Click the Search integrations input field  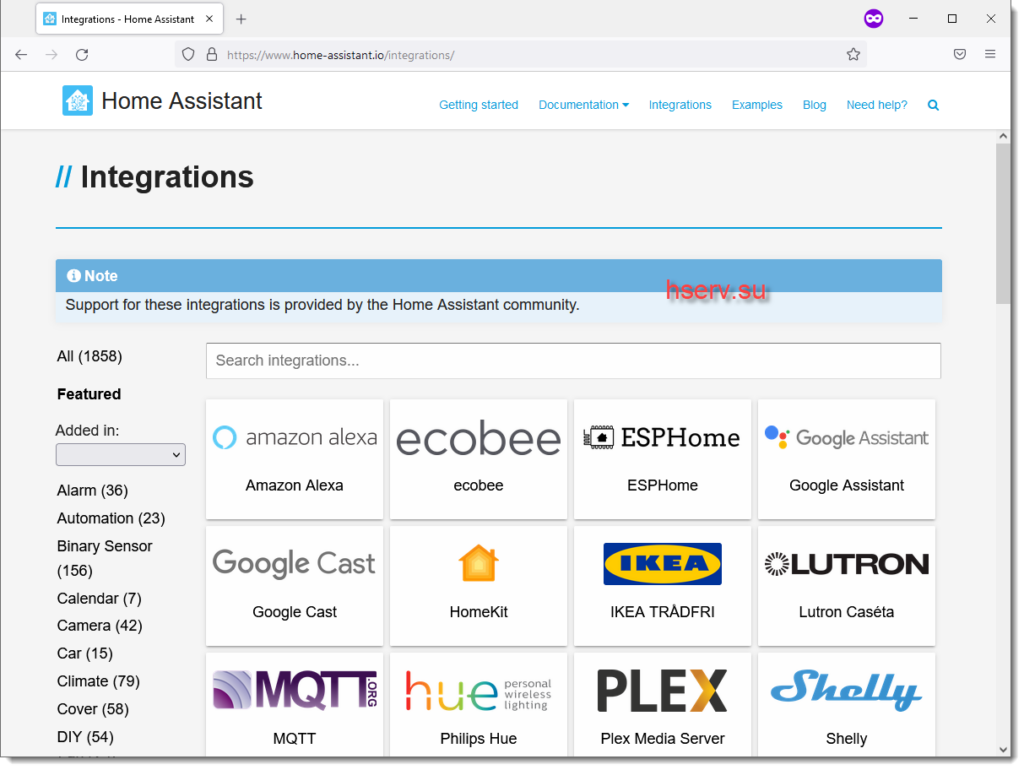tap(573, 361)
